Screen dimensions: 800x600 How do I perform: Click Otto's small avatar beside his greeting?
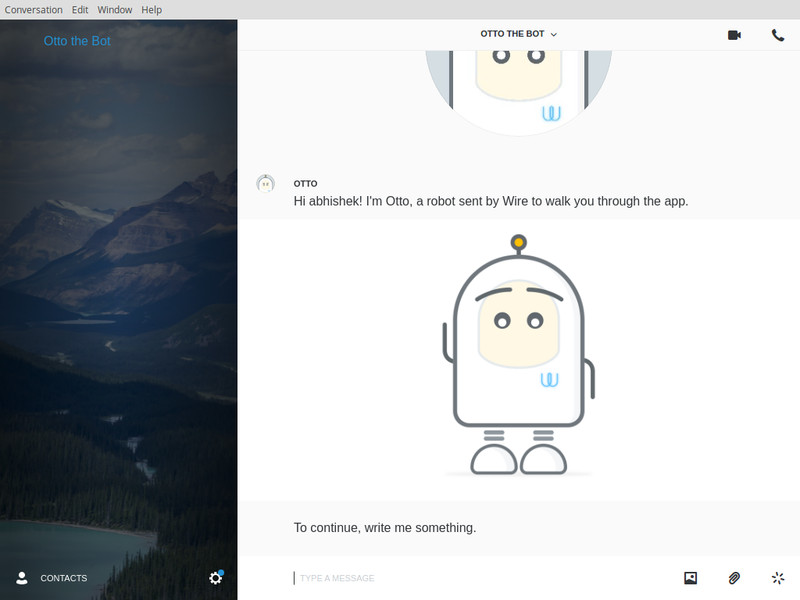pyautogui.click(x=264, y=183)
